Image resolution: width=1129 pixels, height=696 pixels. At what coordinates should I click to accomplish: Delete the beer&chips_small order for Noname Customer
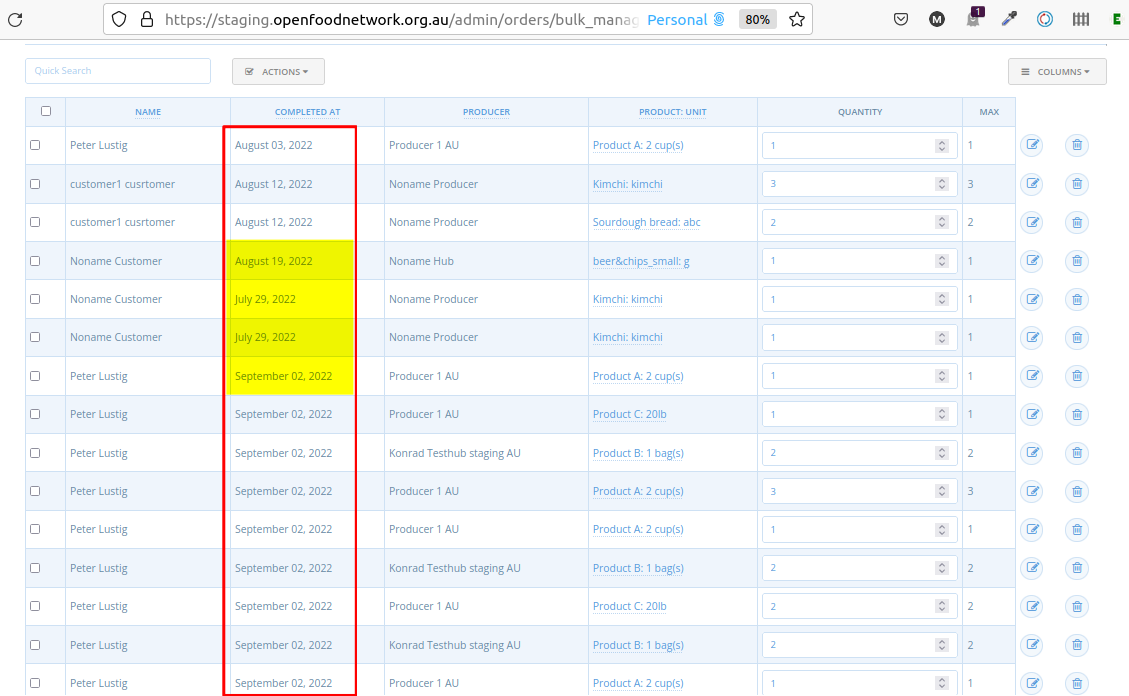coord(1077,261)
